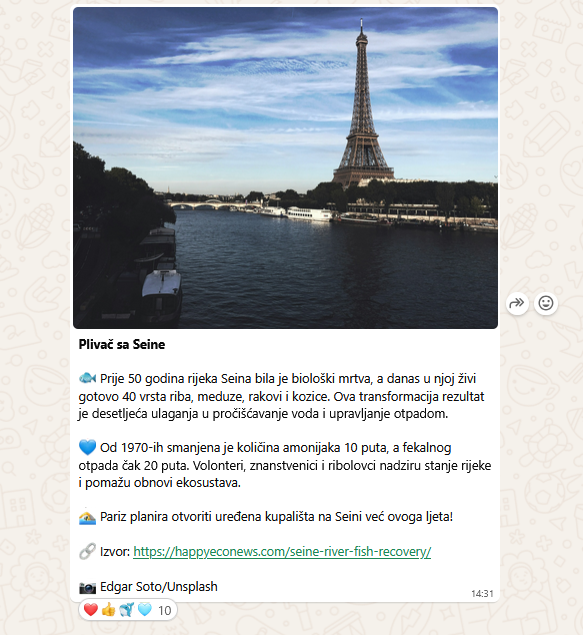Click the red heart reaction
583x635 pixels.
point(91,609)
